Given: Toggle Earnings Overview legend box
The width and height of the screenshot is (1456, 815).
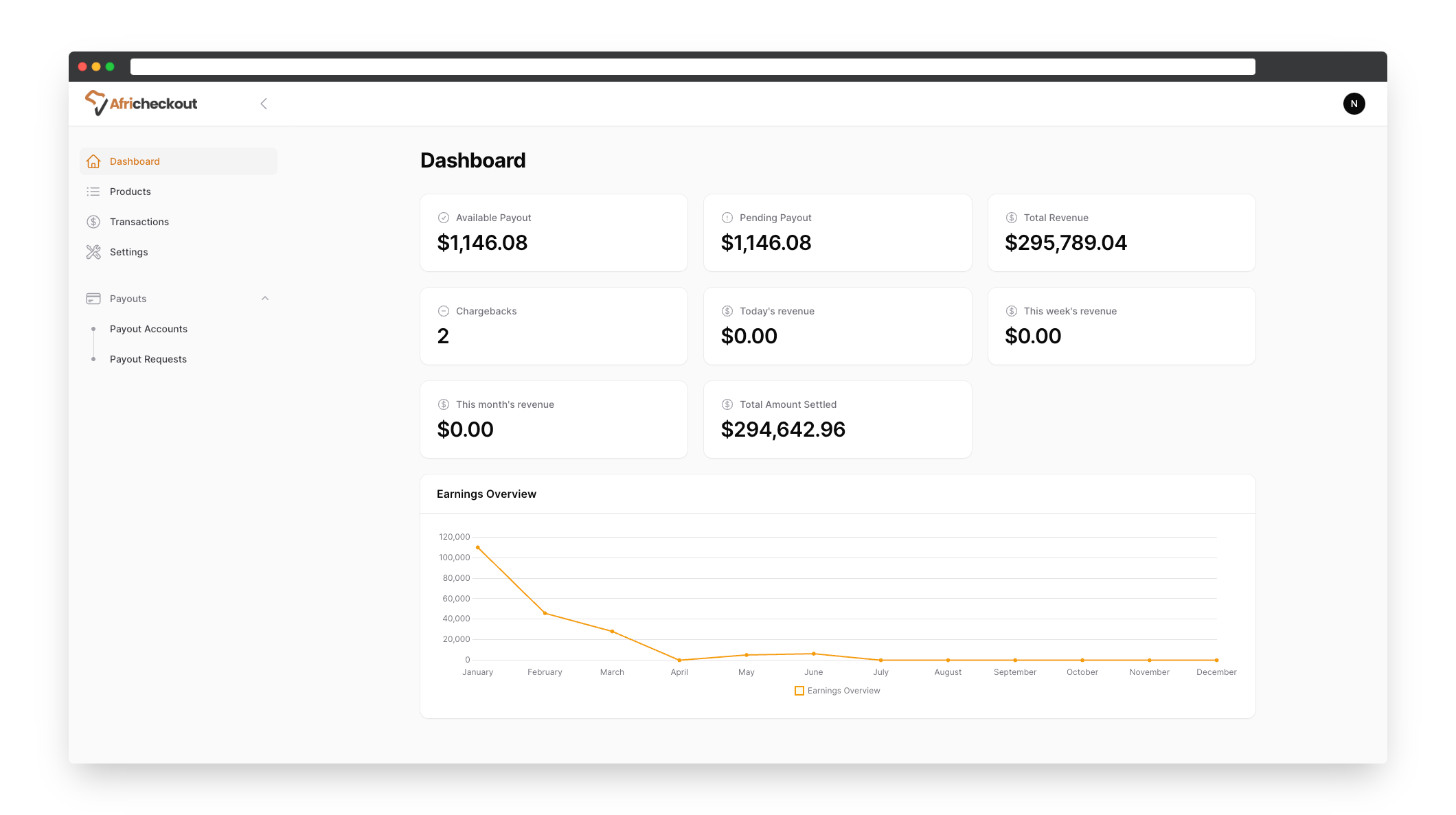Looking at the screenshot, I should pos(799,691).
